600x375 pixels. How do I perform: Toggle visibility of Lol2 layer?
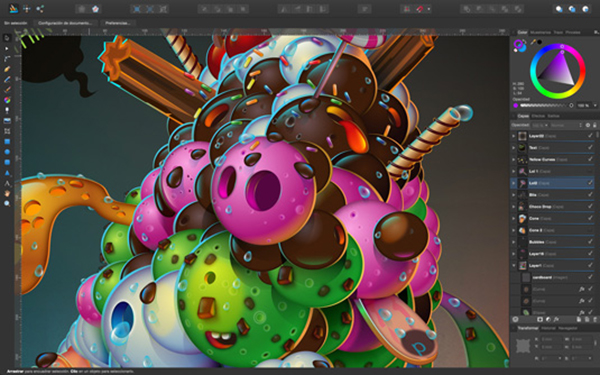pyautogui.click(x=590, y=183)
